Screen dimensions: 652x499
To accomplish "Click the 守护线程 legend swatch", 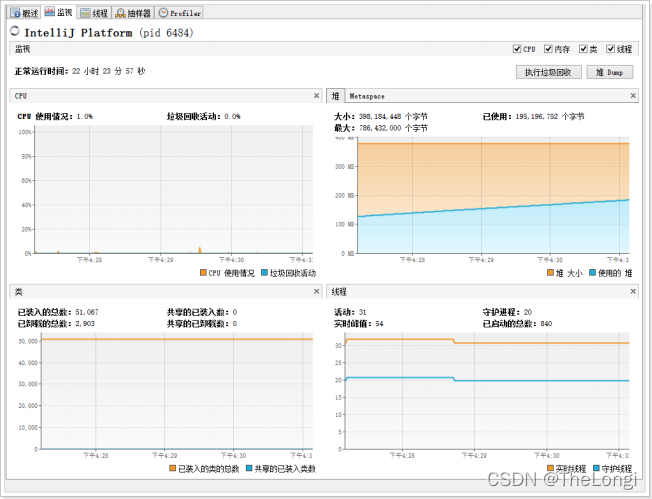I will [596, 468].
